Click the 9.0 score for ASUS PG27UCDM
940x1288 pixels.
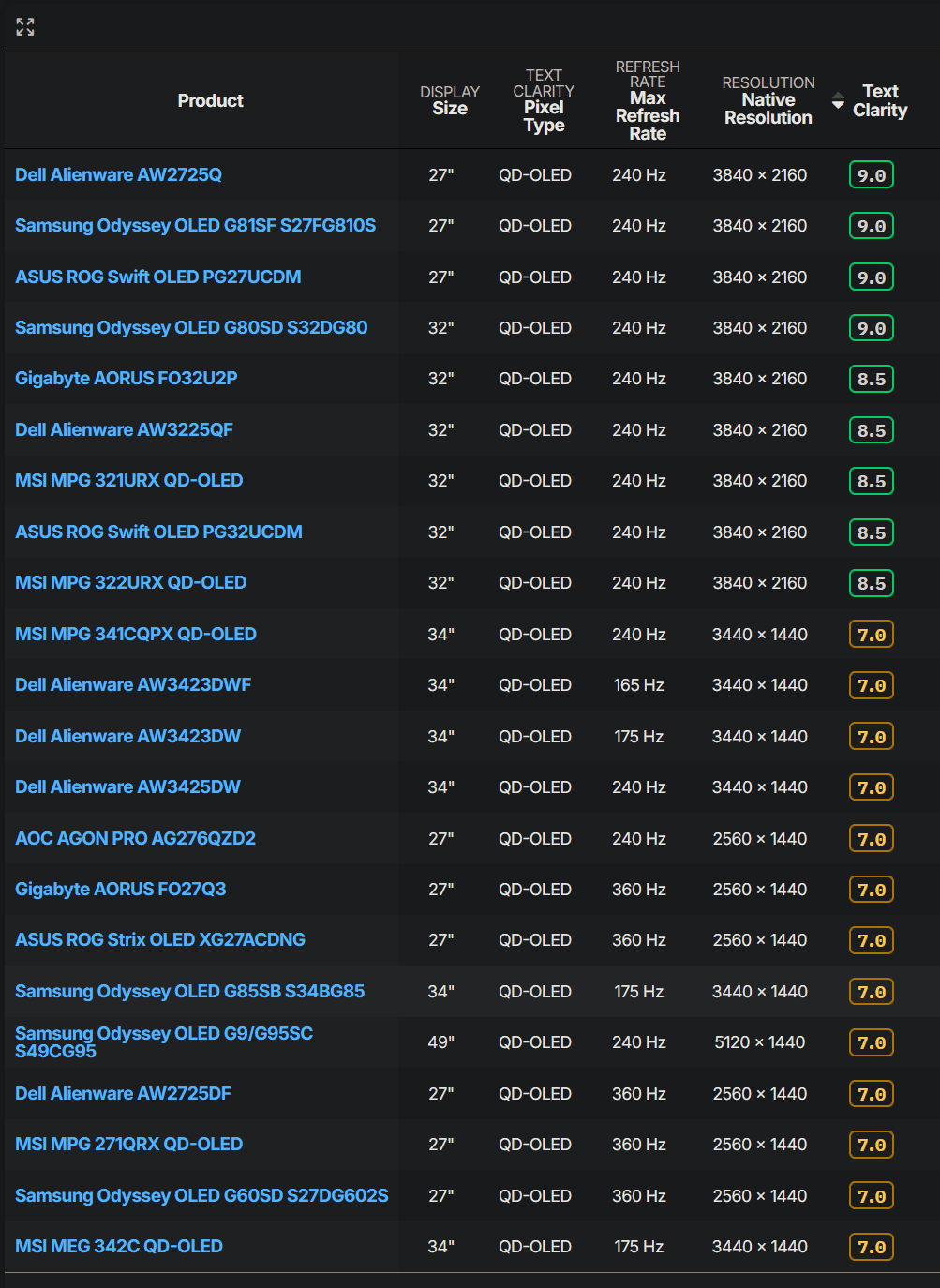click(872, 277)
